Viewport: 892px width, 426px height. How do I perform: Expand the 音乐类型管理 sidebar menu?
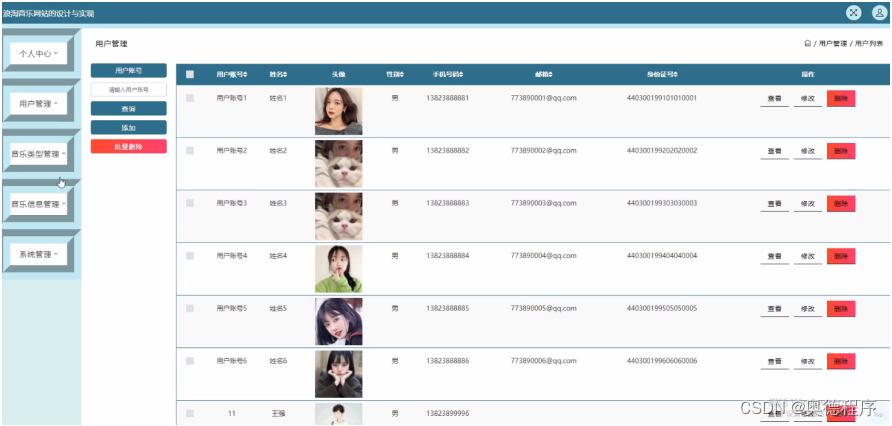pyautogui.click(x=39, y=154)
